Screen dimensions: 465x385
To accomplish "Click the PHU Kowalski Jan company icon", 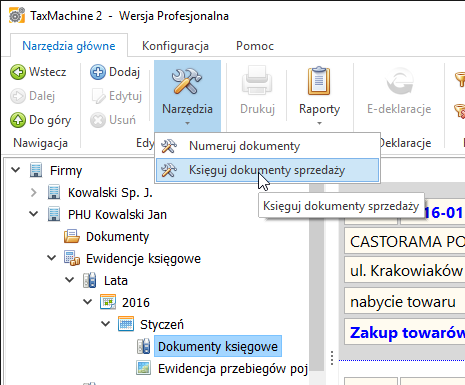I will click(54, 214).
